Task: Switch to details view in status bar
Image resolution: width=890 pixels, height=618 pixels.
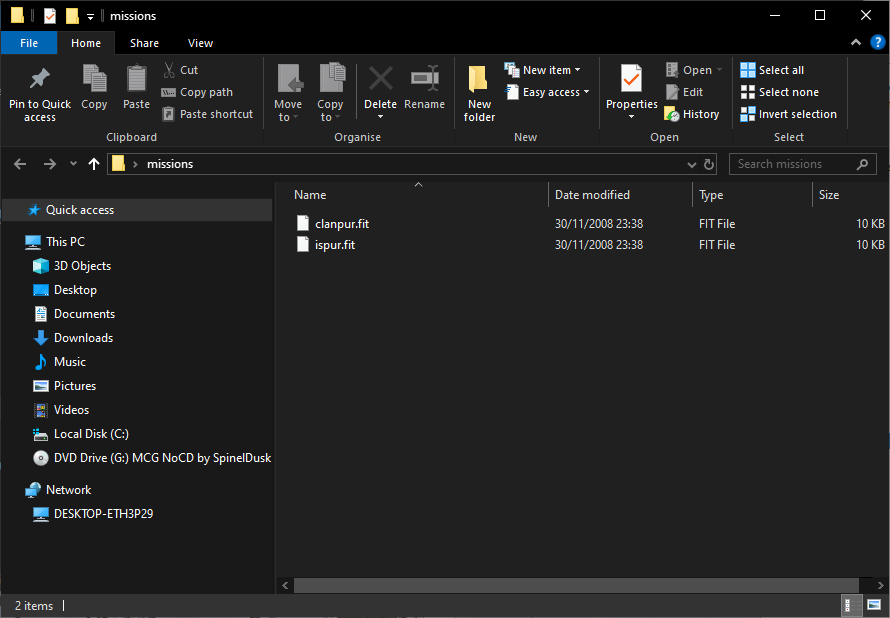Action: click(x=849, y=605)
